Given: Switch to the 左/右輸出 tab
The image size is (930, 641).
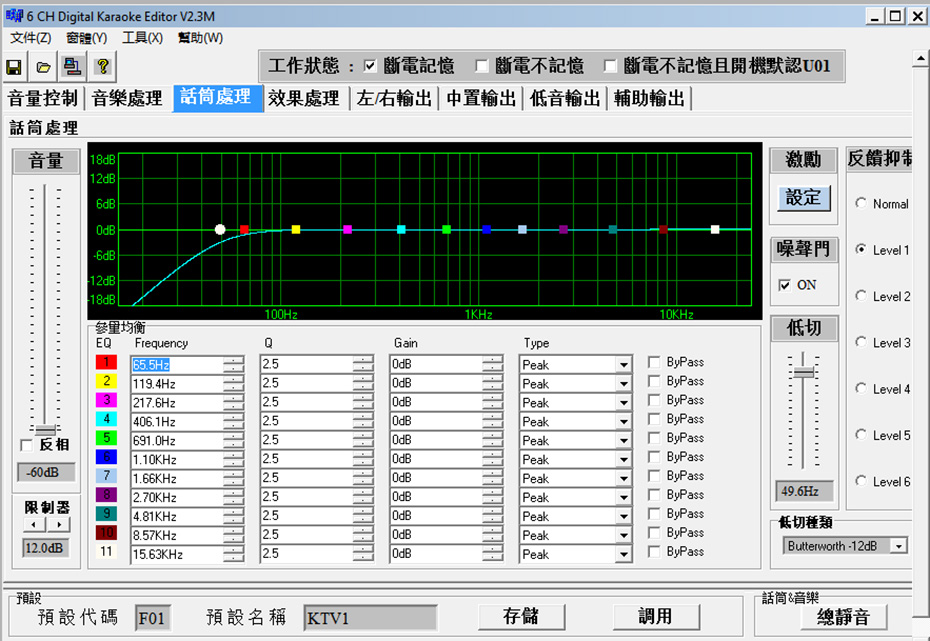Looking at the screenshot, I should tap(394, 98).
